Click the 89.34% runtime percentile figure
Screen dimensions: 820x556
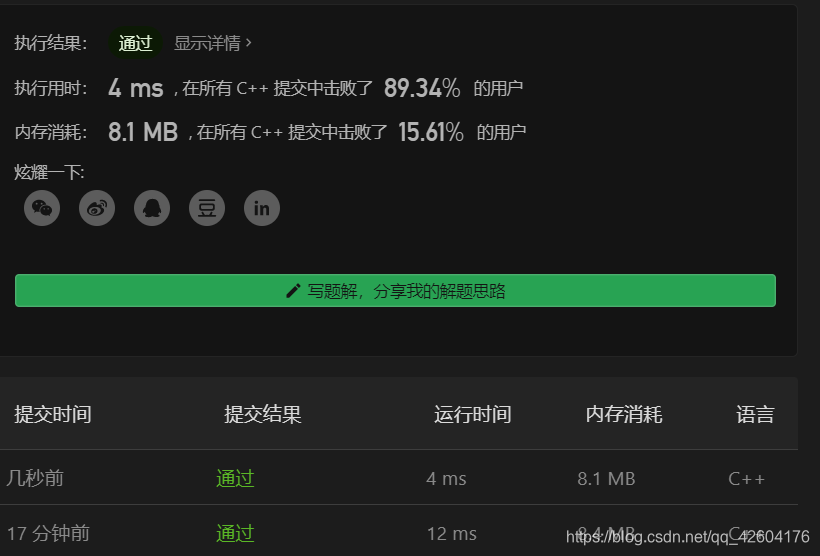422,88
